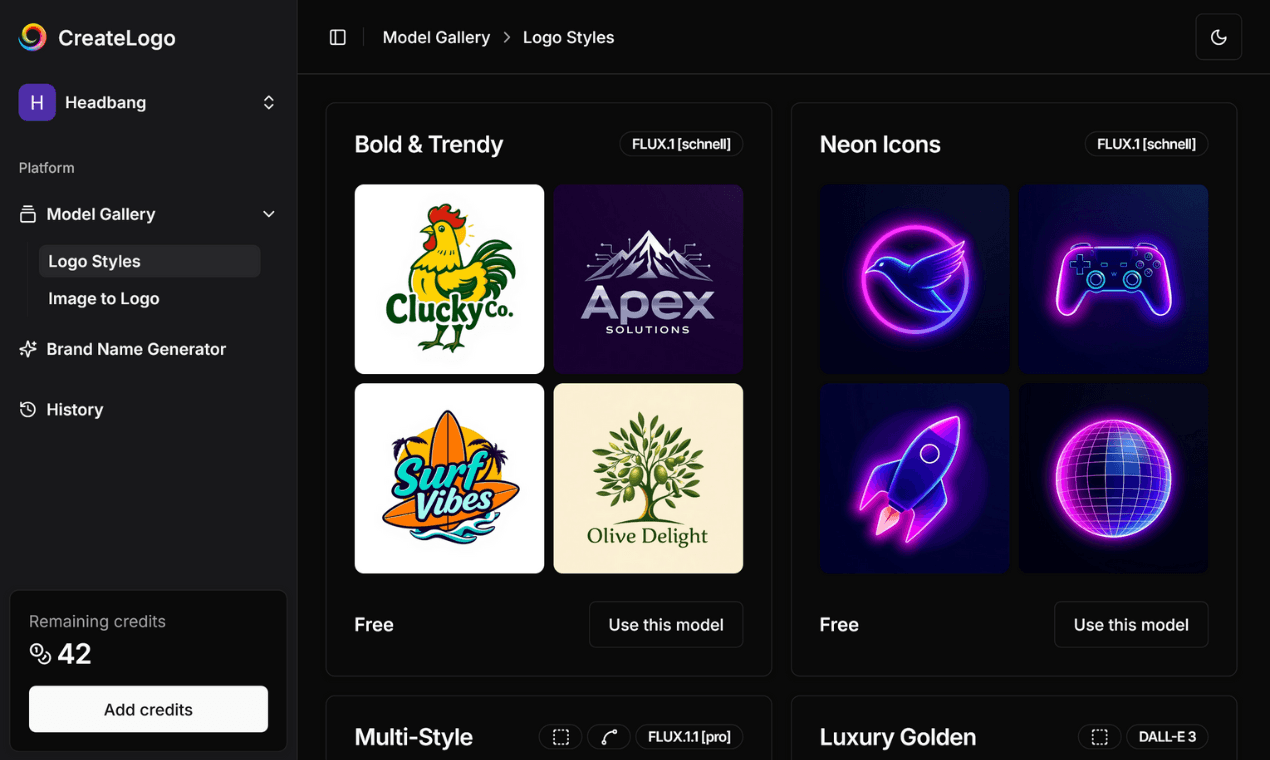
Task: Collapse the Model Gallery chevron
Action: pos(268,214)
